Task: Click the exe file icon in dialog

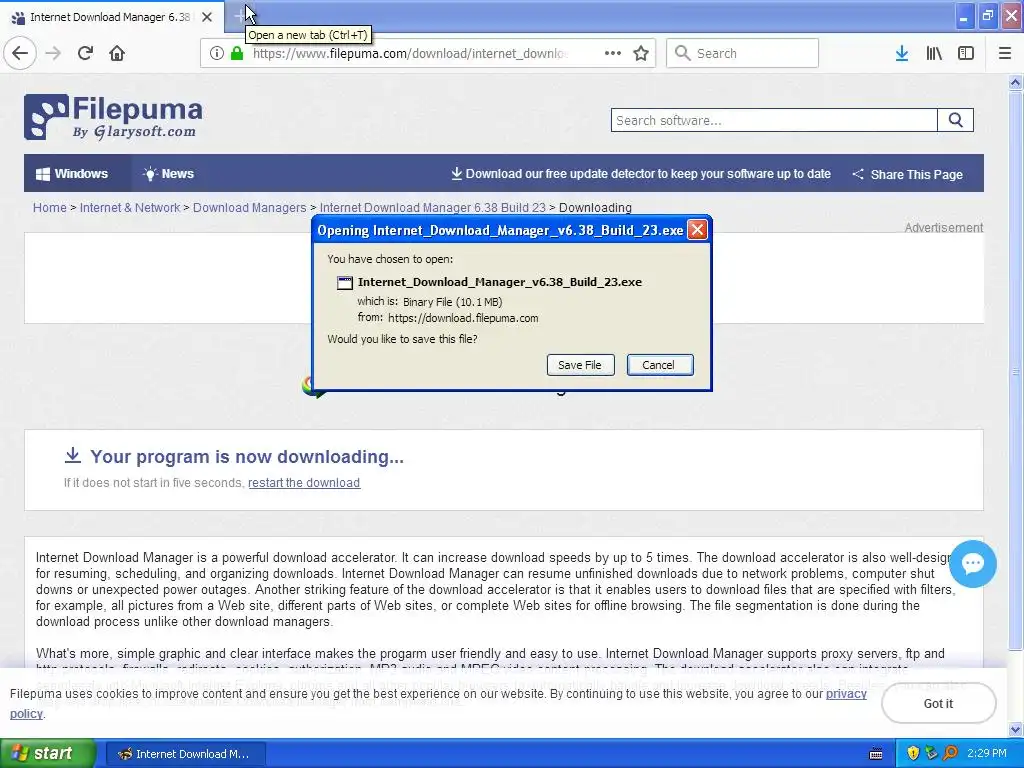Action: (345, 283)
